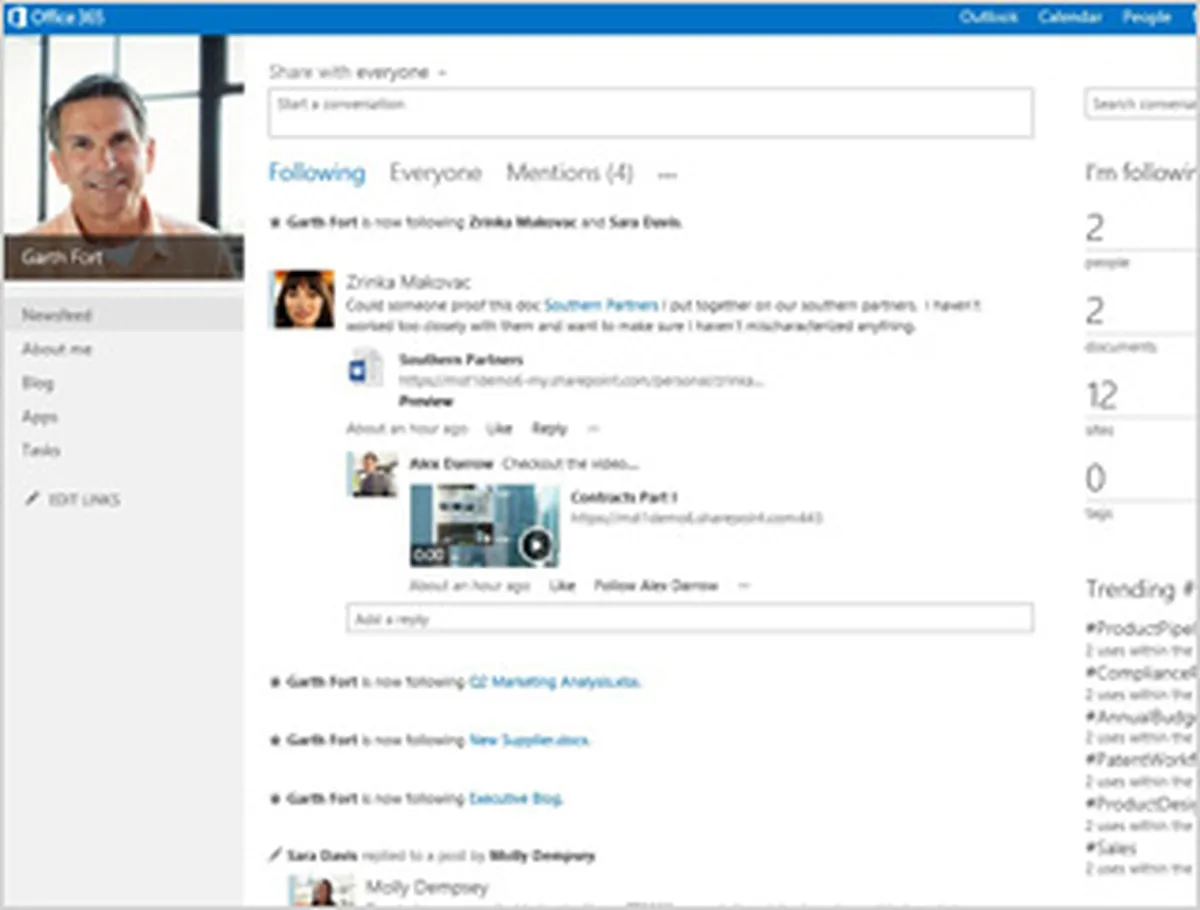1200x910 pixels.
Task: Click the Start a conversation text box
Action: coord(650,113)
